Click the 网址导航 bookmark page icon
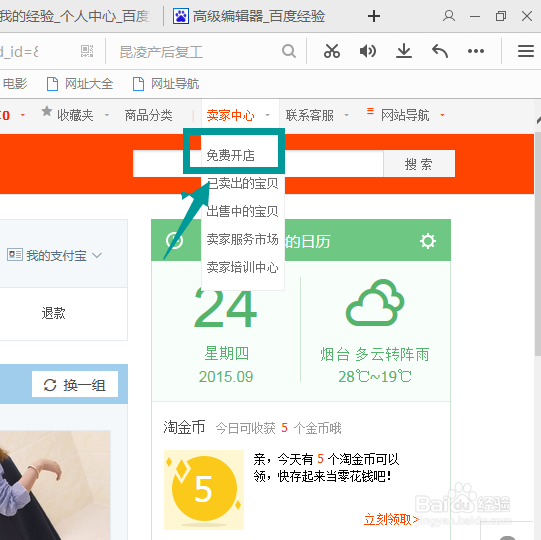The image size is (541, 540). click(138, 84)
